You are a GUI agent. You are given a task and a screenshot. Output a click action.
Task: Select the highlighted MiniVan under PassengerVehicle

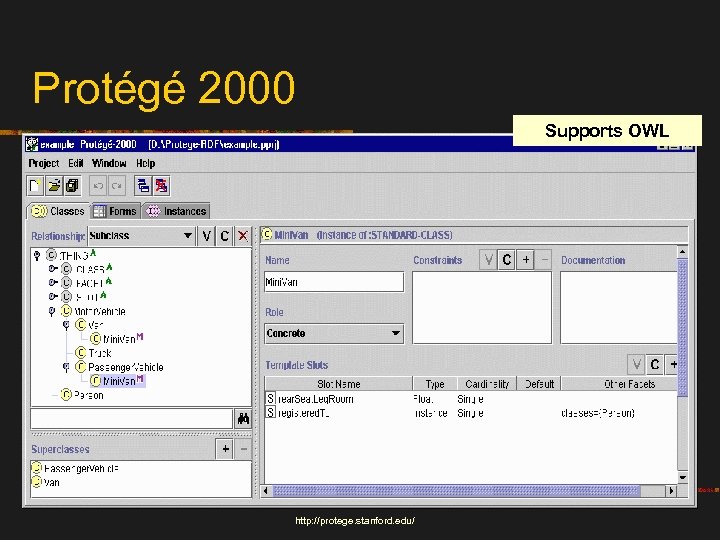tap(118, 381)
